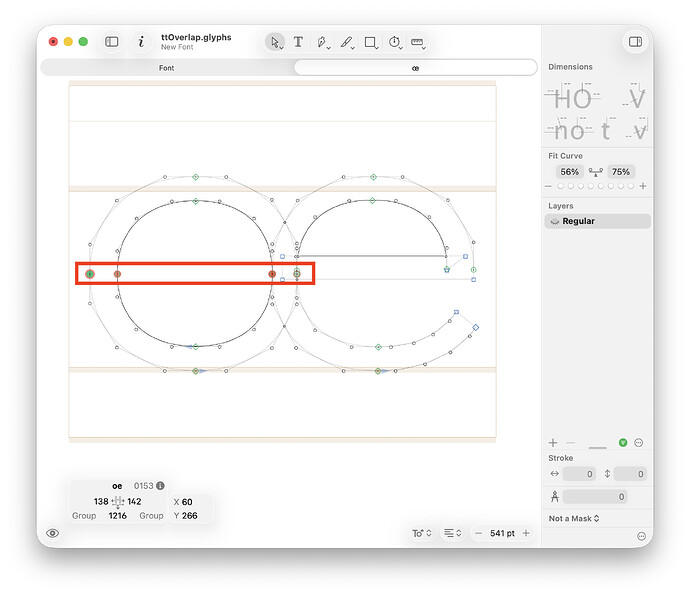
Task: Open the Not a Mask dropdown
Action: pos(574,518)
